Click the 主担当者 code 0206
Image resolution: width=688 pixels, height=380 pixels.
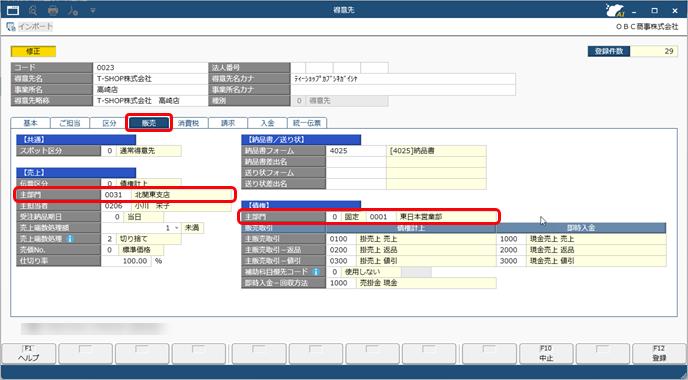[116, 206]
